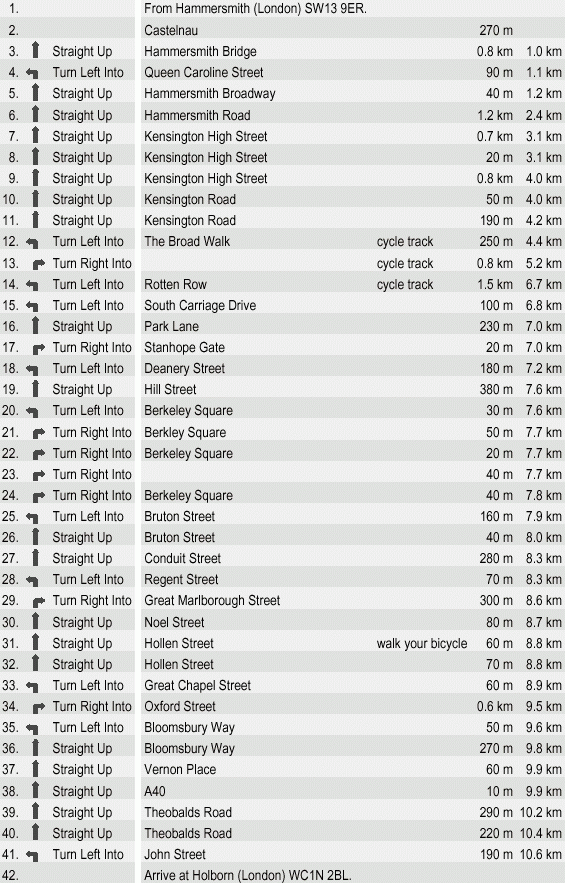Click turn-right arrow for Oxford Street
The height and width of the screenshot is (883, 565).
click(x=38, y=707)
